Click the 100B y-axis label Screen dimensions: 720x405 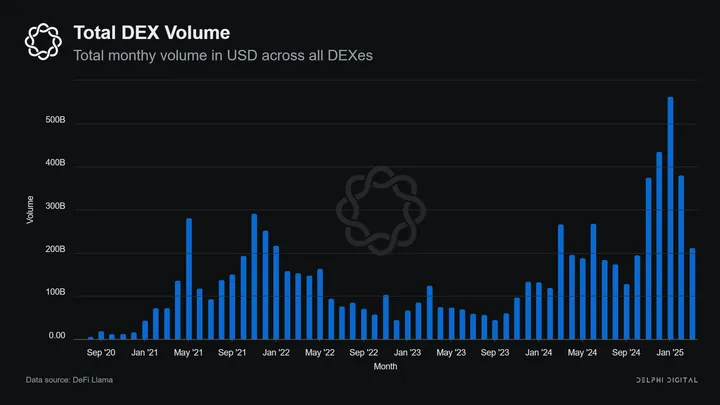coord(55,294)
